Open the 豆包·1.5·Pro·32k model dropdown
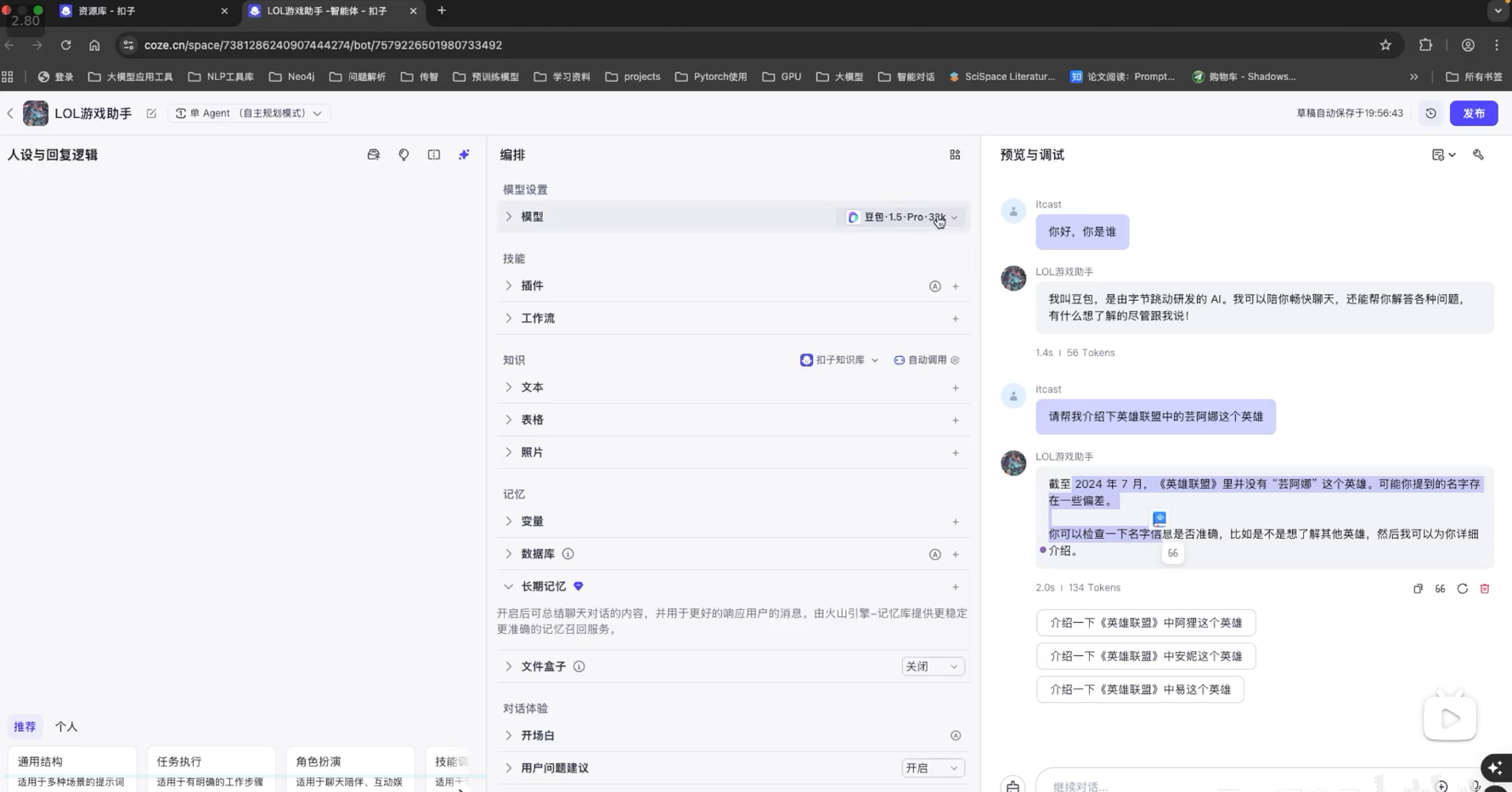The width and height of the screenshot is (1512, 792). (x=902, y=218)
